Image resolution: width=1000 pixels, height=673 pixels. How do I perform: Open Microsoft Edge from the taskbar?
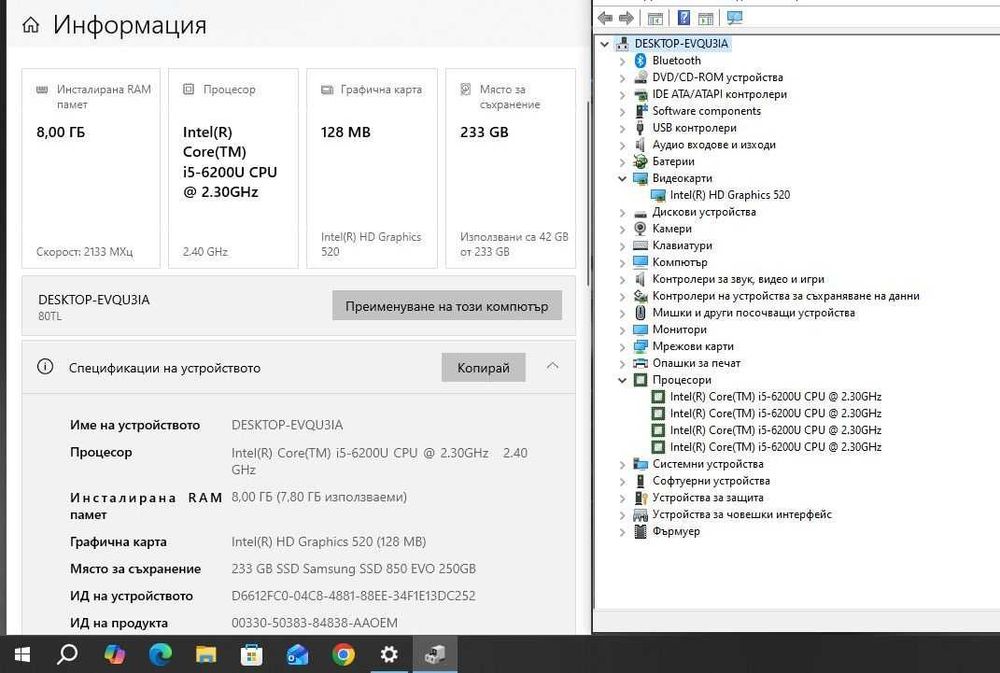pos(160,655)
